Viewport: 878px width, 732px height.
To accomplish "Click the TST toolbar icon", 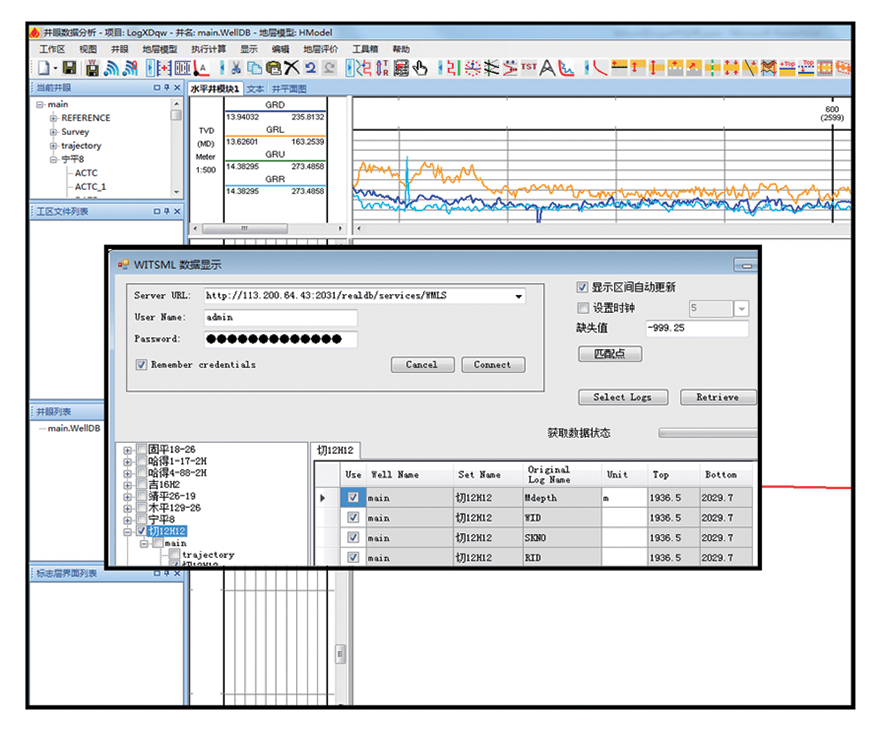I will (x=529, y=67).
